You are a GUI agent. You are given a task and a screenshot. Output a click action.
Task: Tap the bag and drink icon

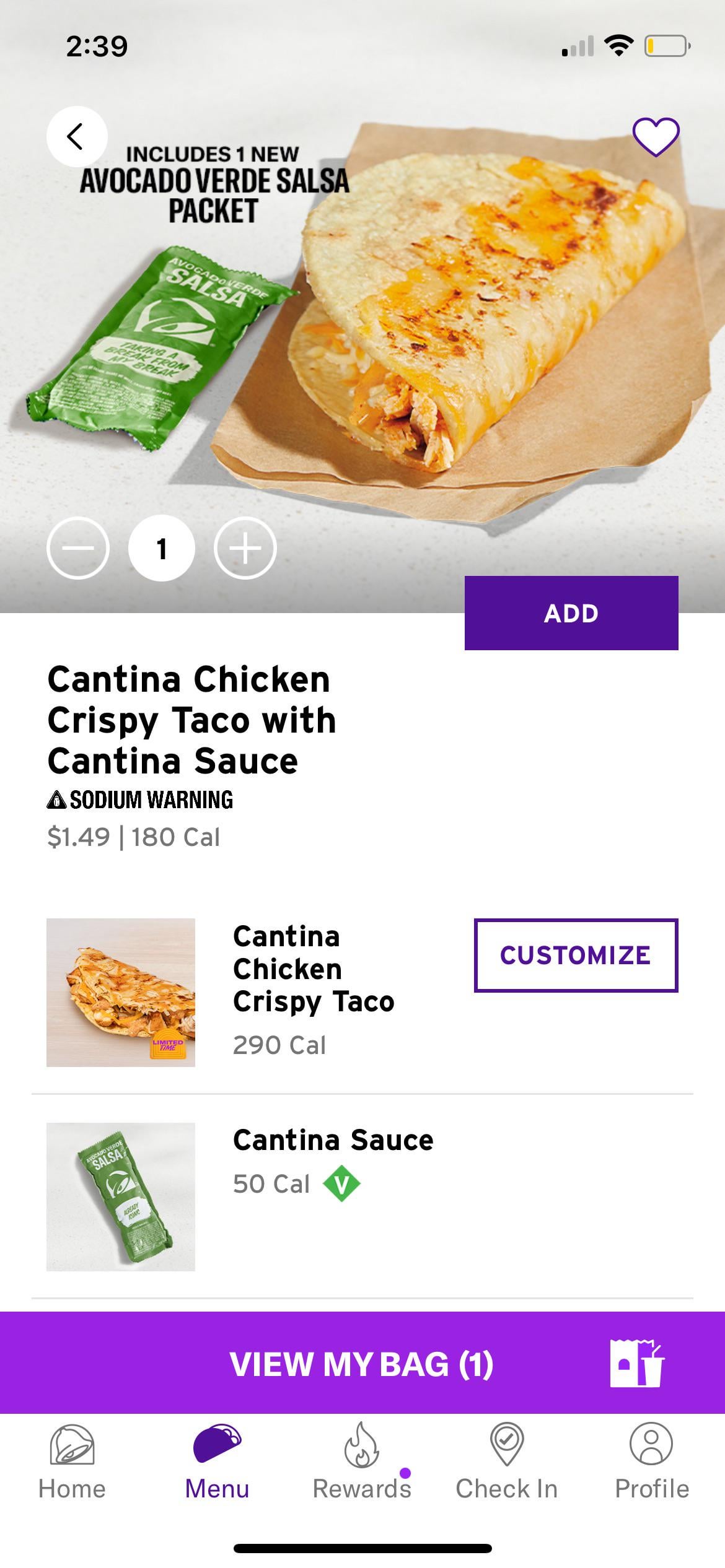pos(636,1363)
